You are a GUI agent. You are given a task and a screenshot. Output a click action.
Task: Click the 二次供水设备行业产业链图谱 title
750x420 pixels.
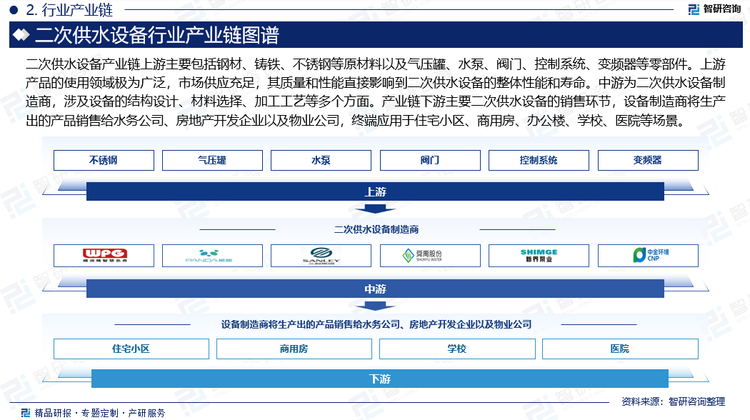(x=157, y=35)
